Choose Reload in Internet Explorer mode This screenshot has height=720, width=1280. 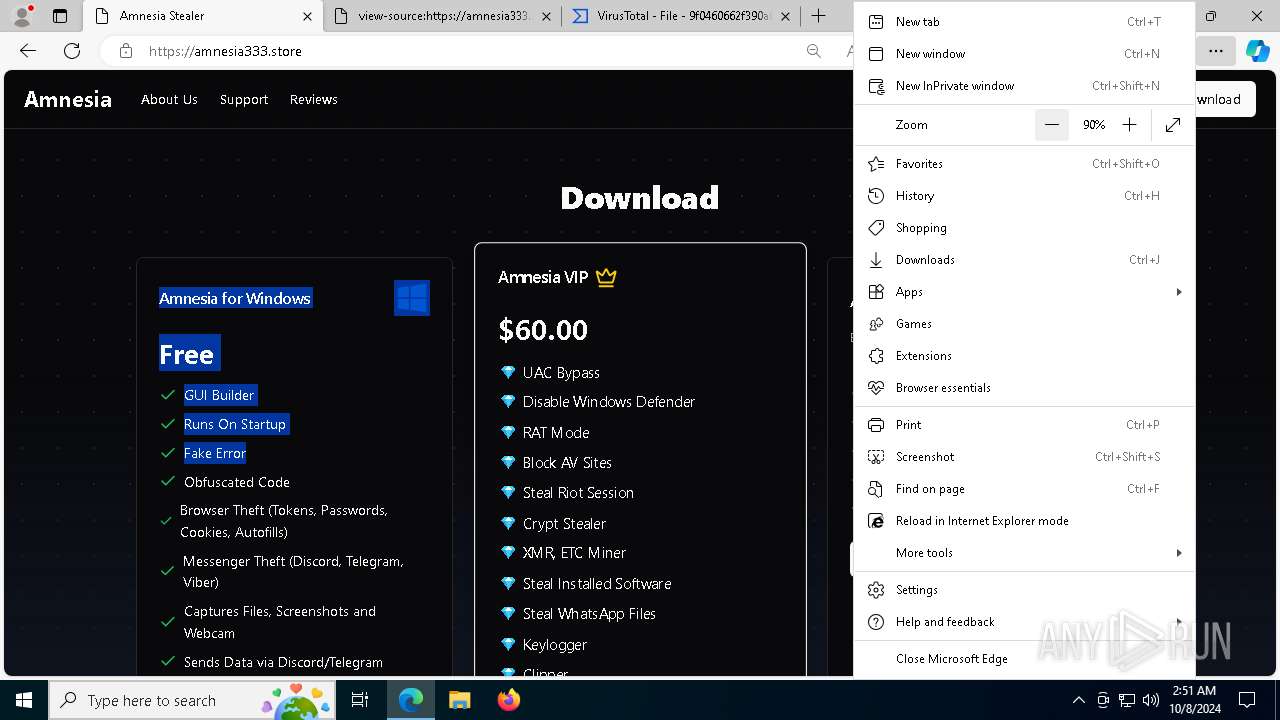coord(1024,521)
